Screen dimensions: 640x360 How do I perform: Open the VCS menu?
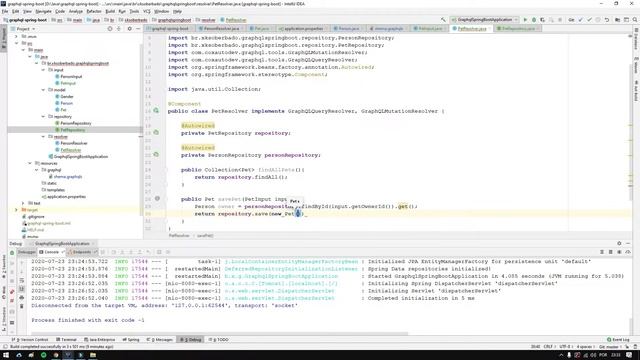tap(147, 11)
